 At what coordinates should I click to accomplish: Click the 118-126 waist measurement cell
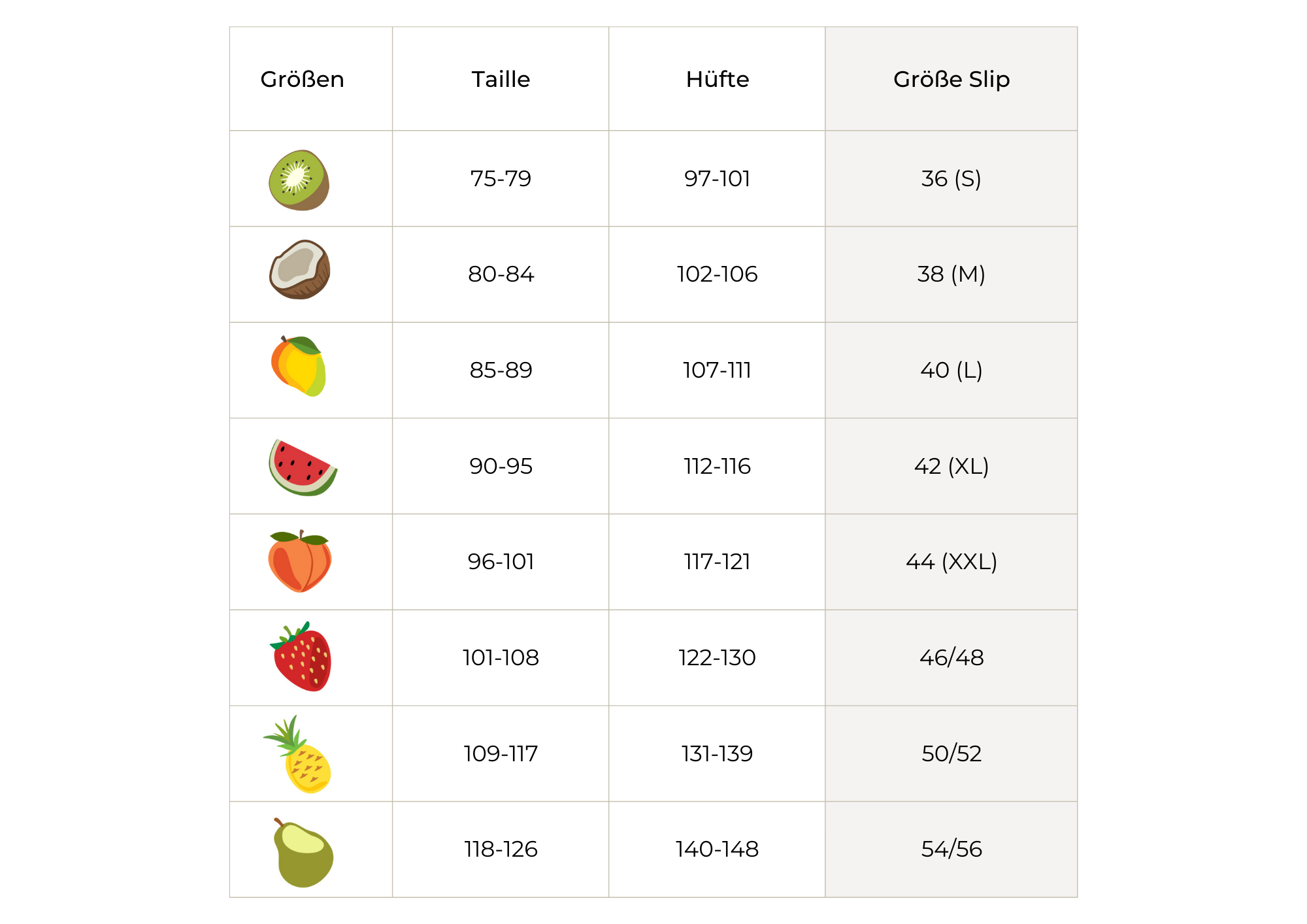pos(501,849)
